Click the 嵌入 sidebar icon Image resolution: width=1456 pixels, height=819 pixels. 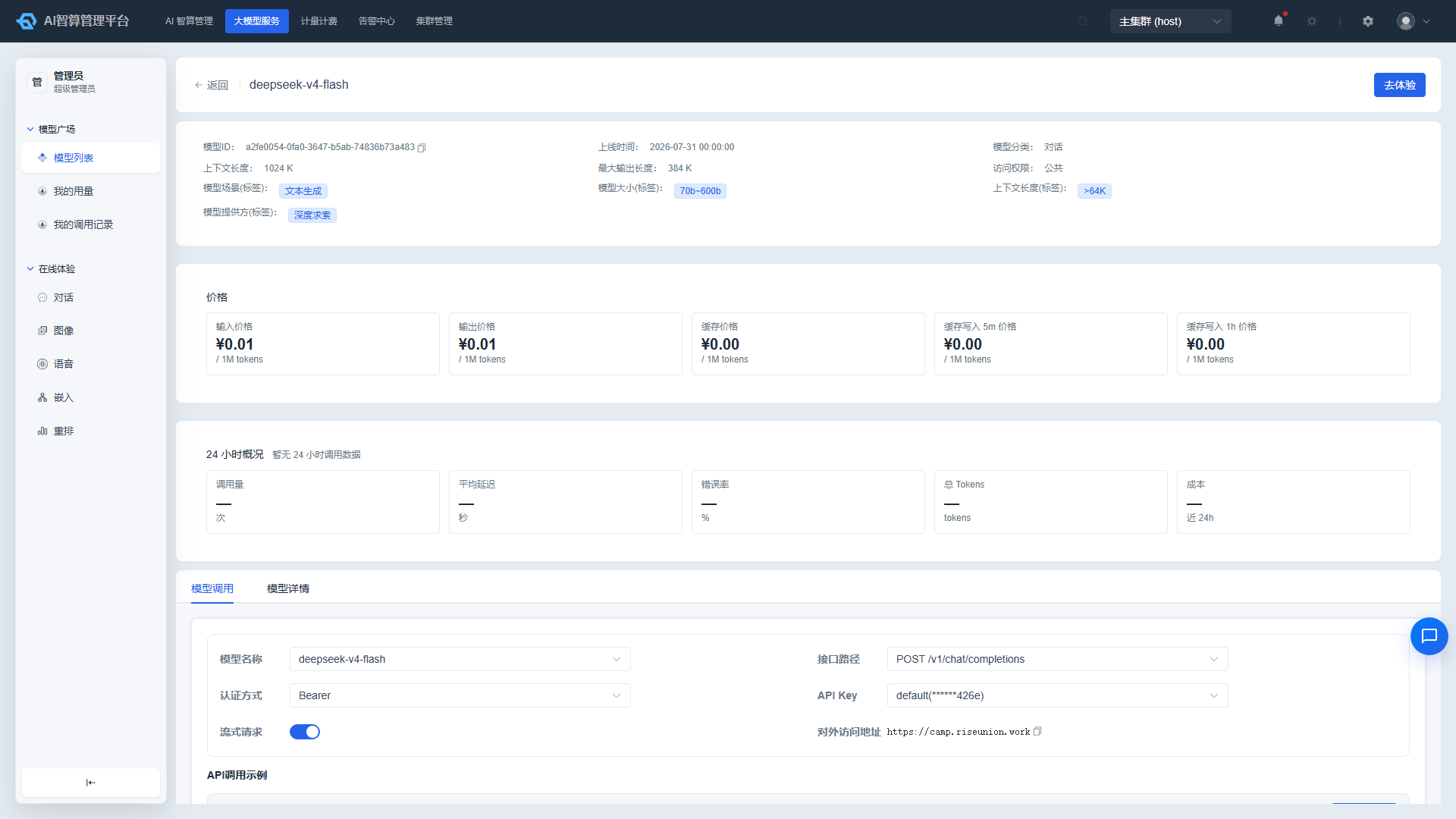coord(42,397)
